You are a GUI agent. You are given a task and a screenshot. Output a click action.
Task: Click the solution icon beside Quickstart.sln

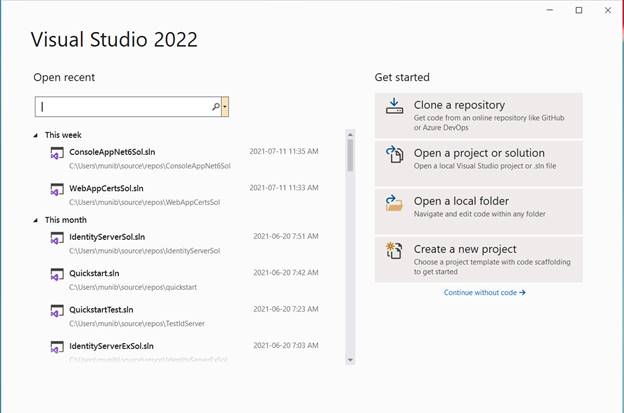[57, 275]
